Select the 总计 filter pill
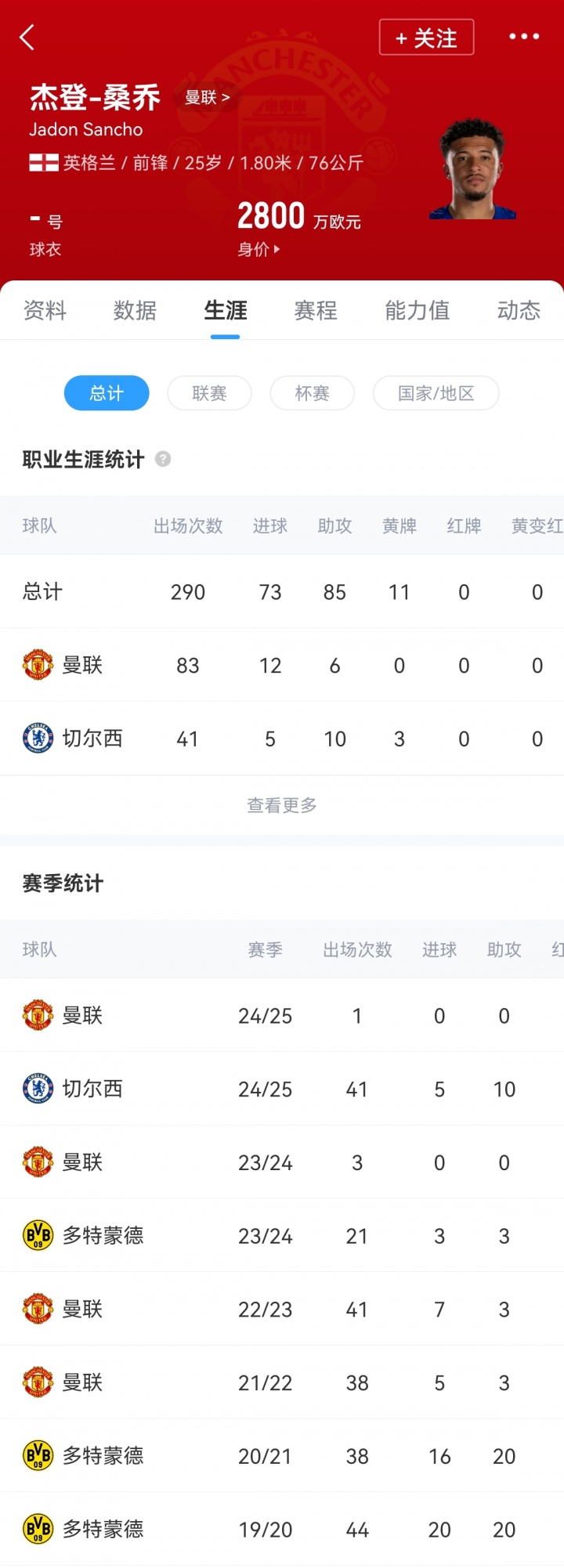 click(107, 393)
